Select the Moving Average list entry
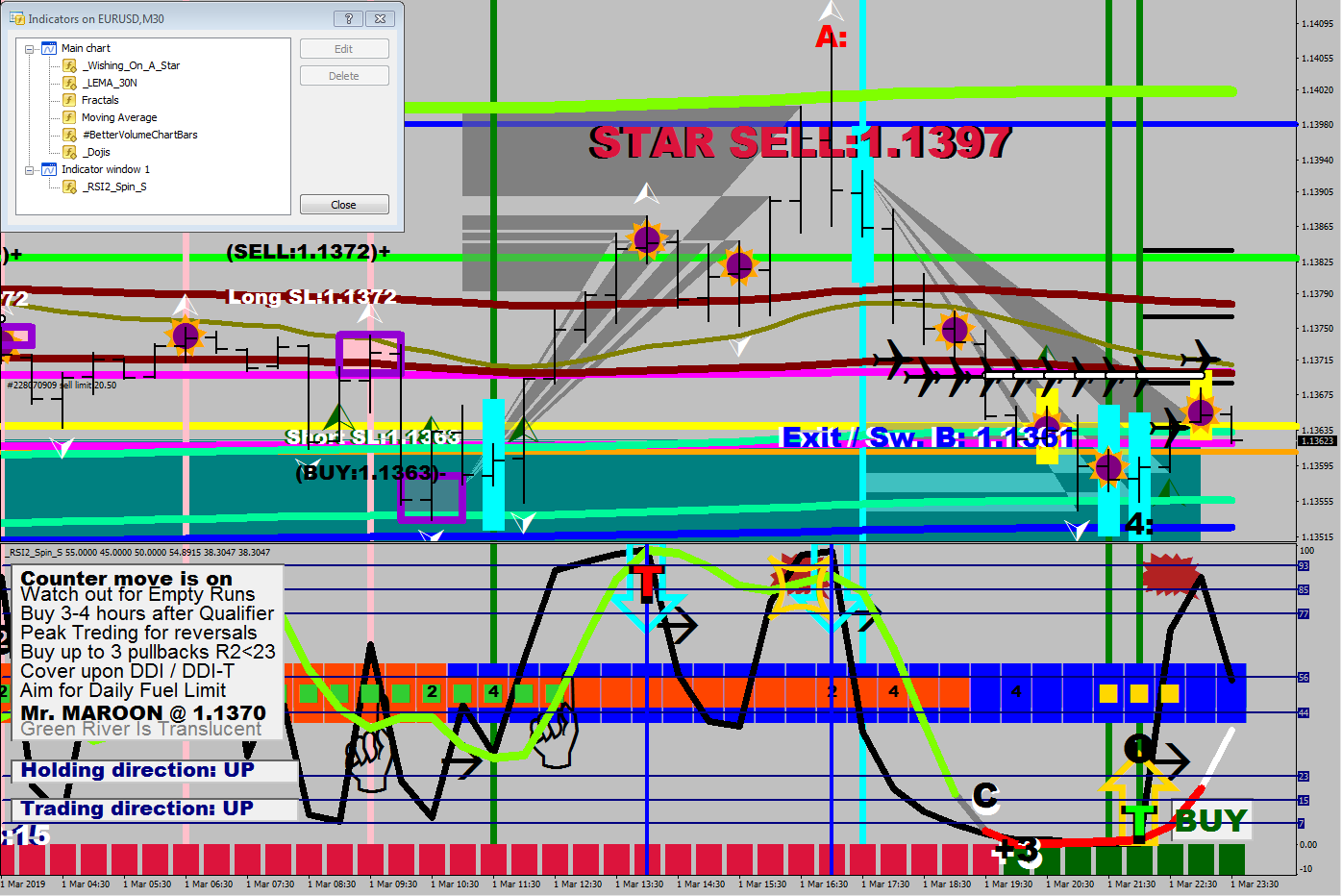This screenshot has height=896, width=1342. tap(119, 117)
